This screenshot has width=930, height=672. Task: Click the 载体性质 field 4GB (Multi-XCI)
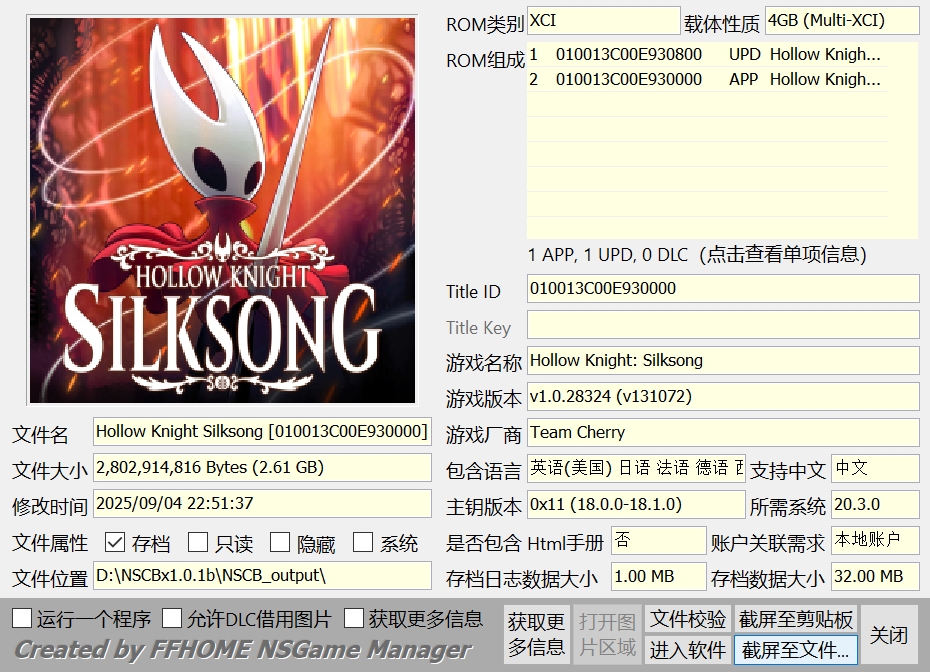pos(842,21)
